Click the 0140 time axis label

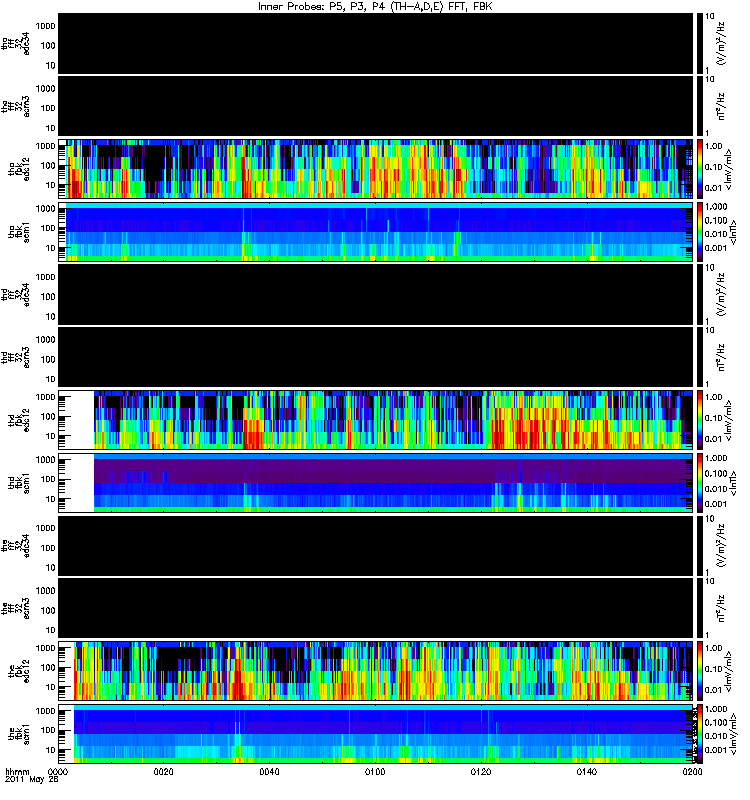click(x=586, y=771)
